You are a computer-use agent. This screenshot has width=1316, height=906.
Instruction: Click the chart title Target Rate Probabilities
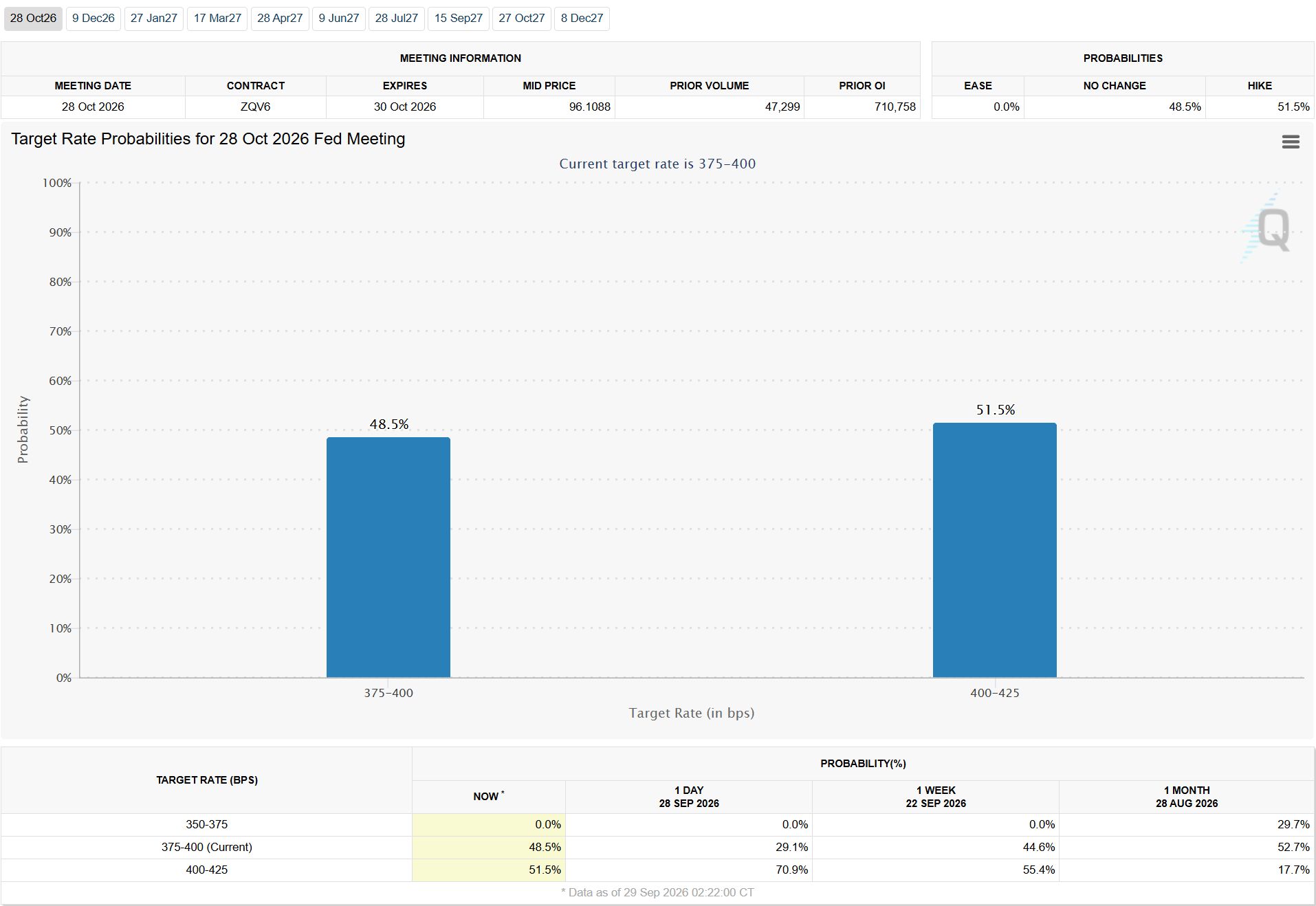pyautogui.click(x=208, y=139)
